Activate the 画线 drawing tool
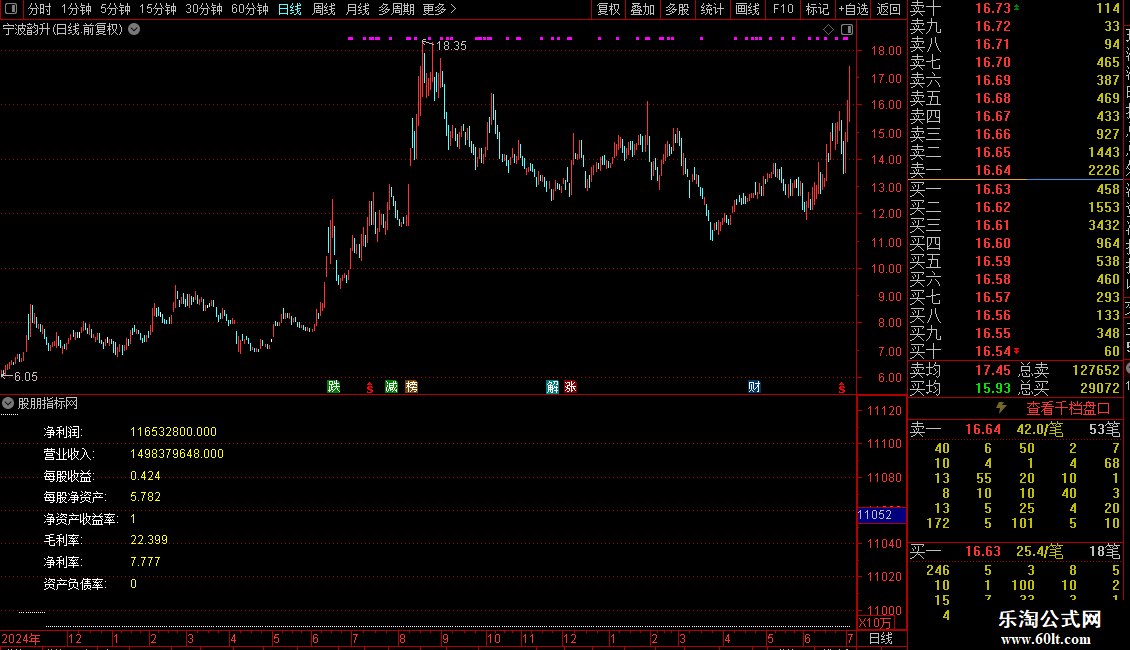 (x=747, y=9)
